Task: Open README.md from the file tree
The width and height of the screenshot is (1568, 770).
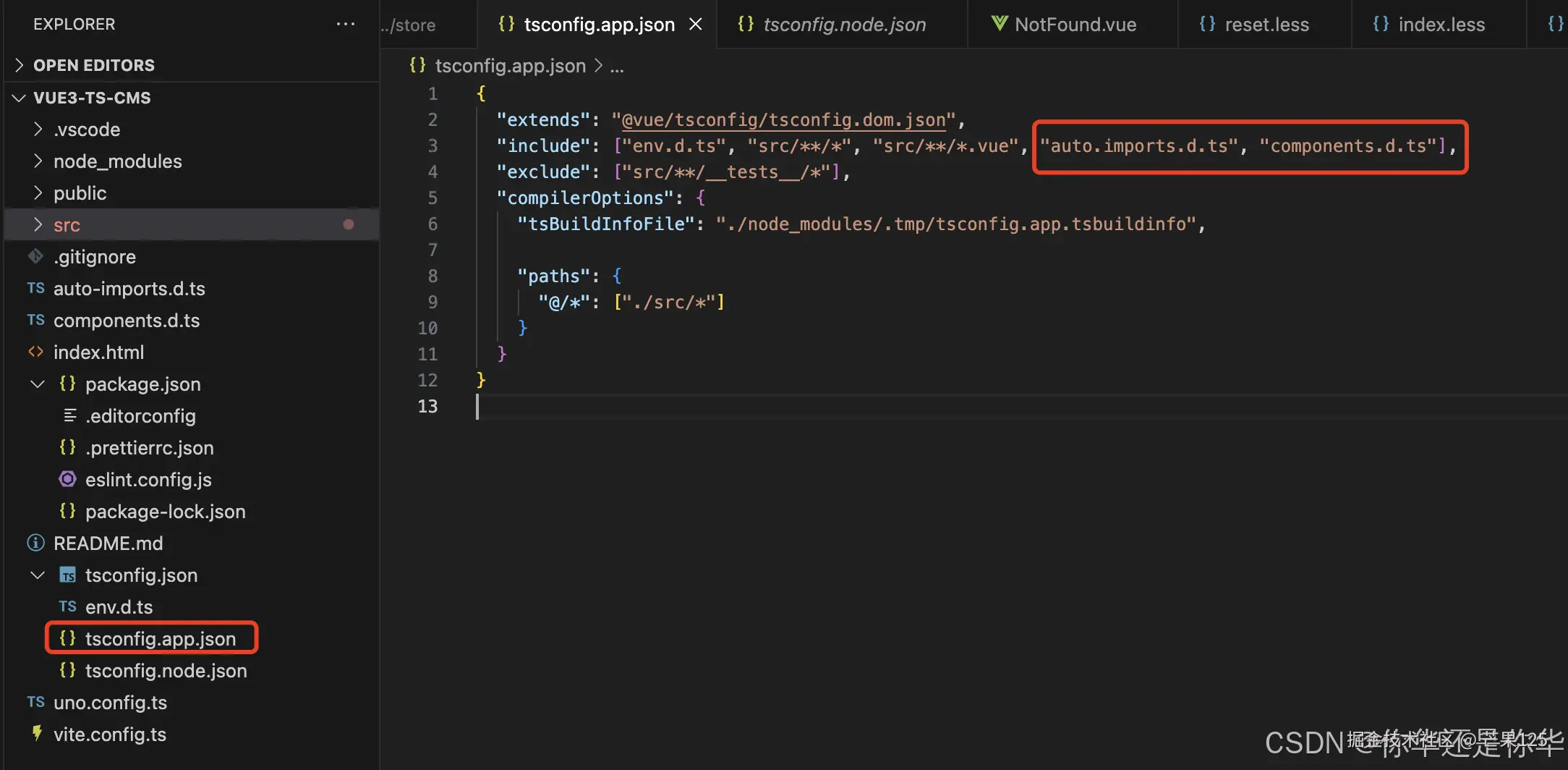Action: point(108,543)
